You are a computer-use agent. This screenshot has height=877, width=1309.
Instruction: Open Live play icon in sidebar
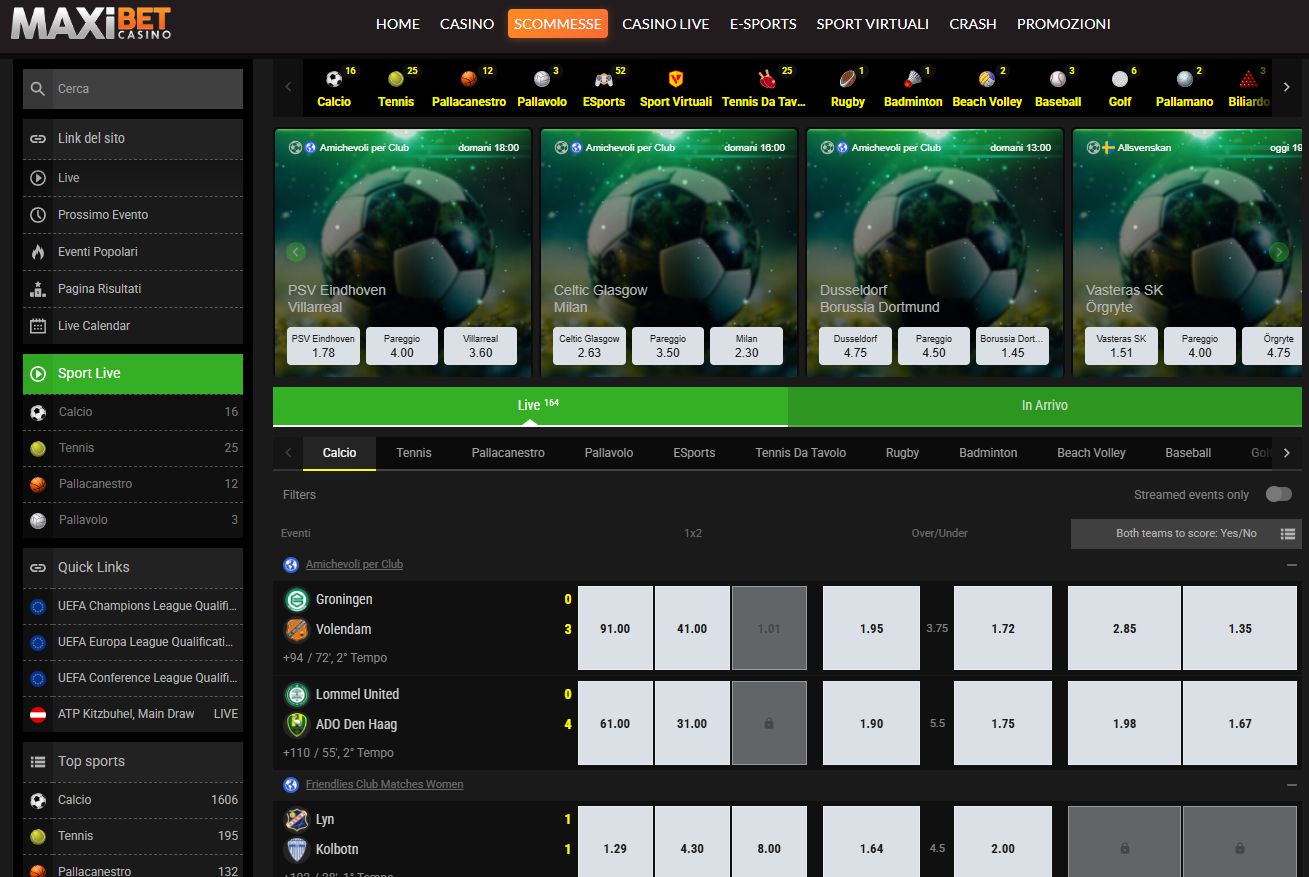click(x=38, y=178)
